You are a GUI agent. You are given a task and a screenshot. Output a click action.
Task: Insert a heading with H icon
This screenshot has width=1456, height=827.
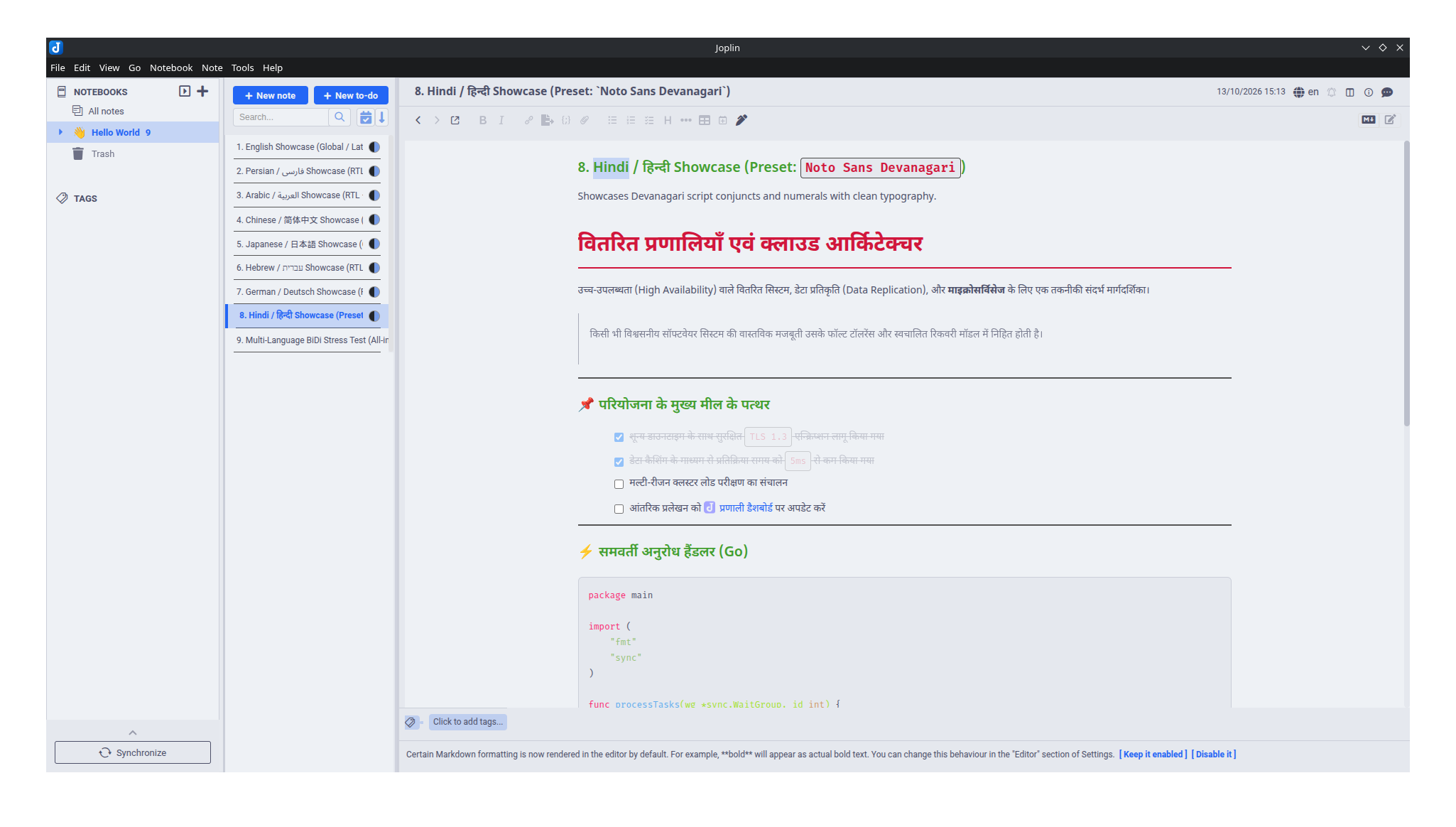(668, 120)
